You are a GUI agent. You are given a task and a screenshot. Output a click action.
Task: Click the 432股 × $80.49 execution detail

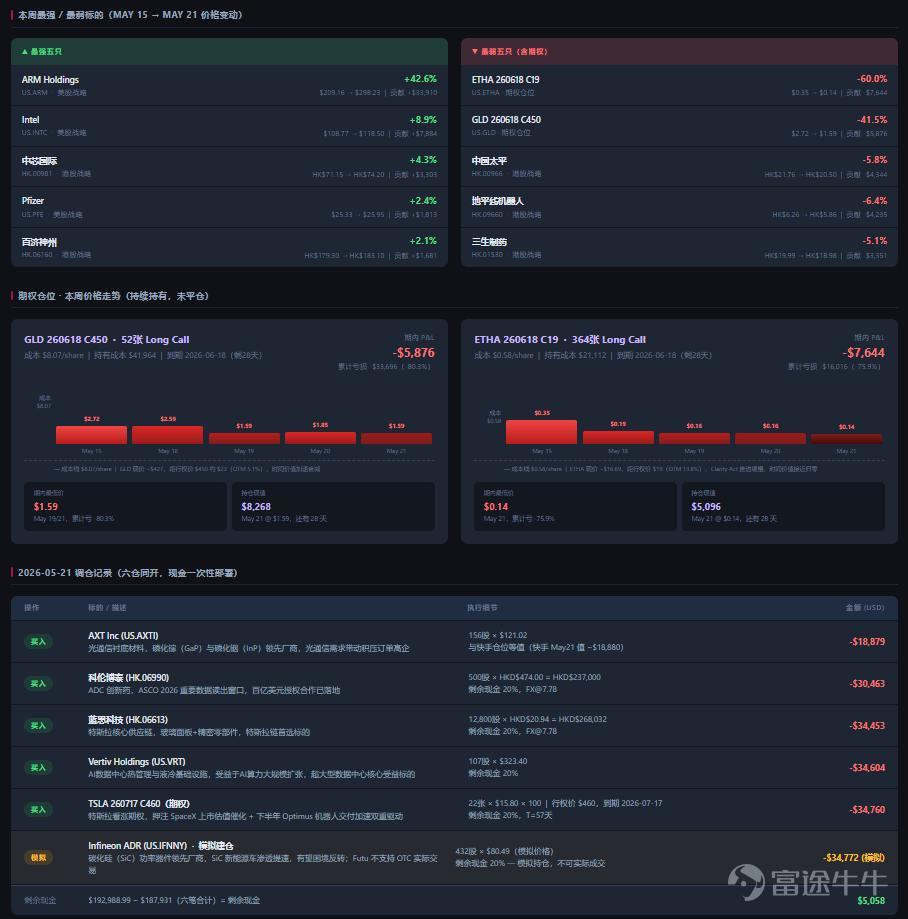pos(504,852)
